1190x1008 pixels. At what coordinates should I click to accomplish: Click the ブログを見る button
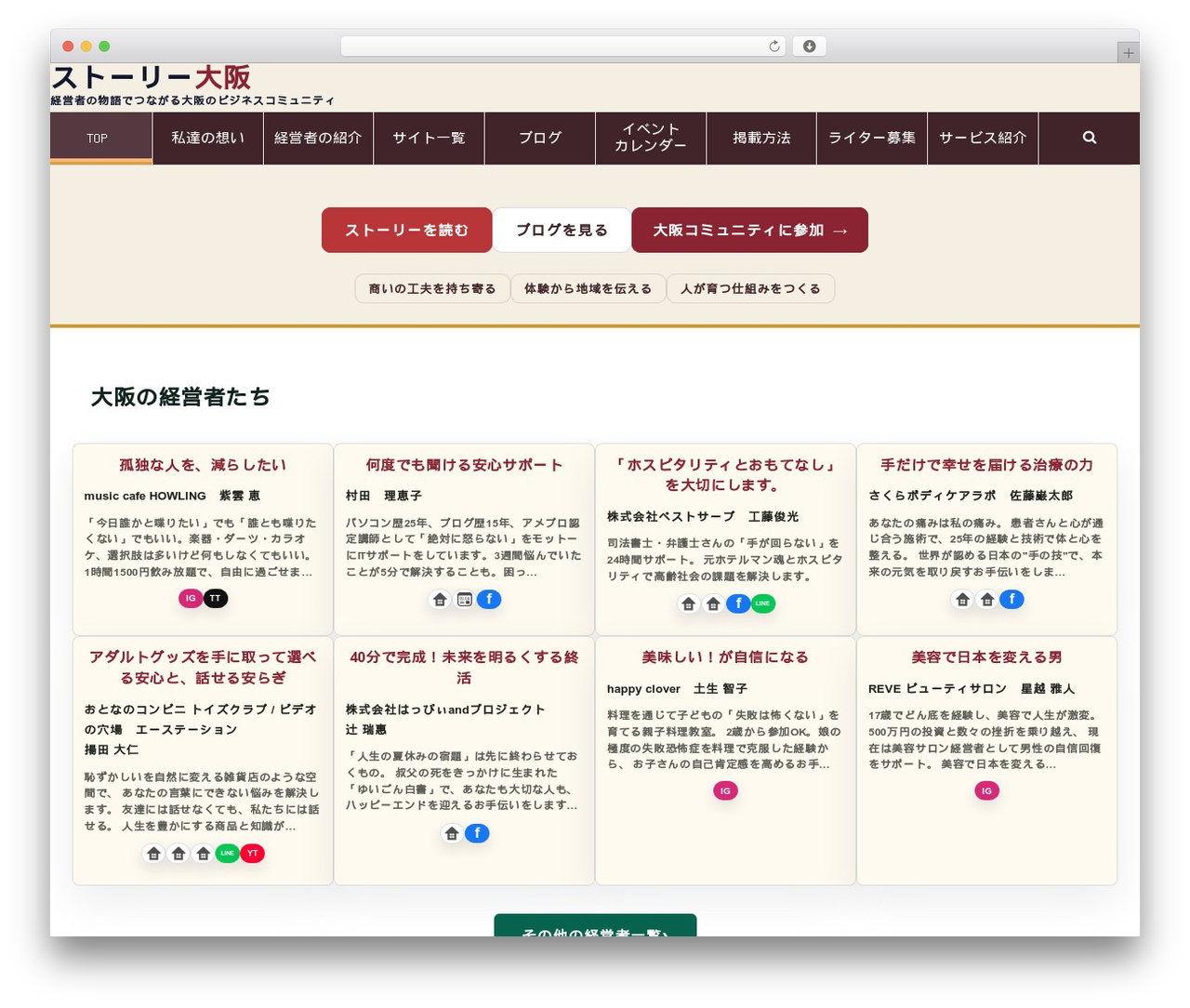click(x=562, y=230)
